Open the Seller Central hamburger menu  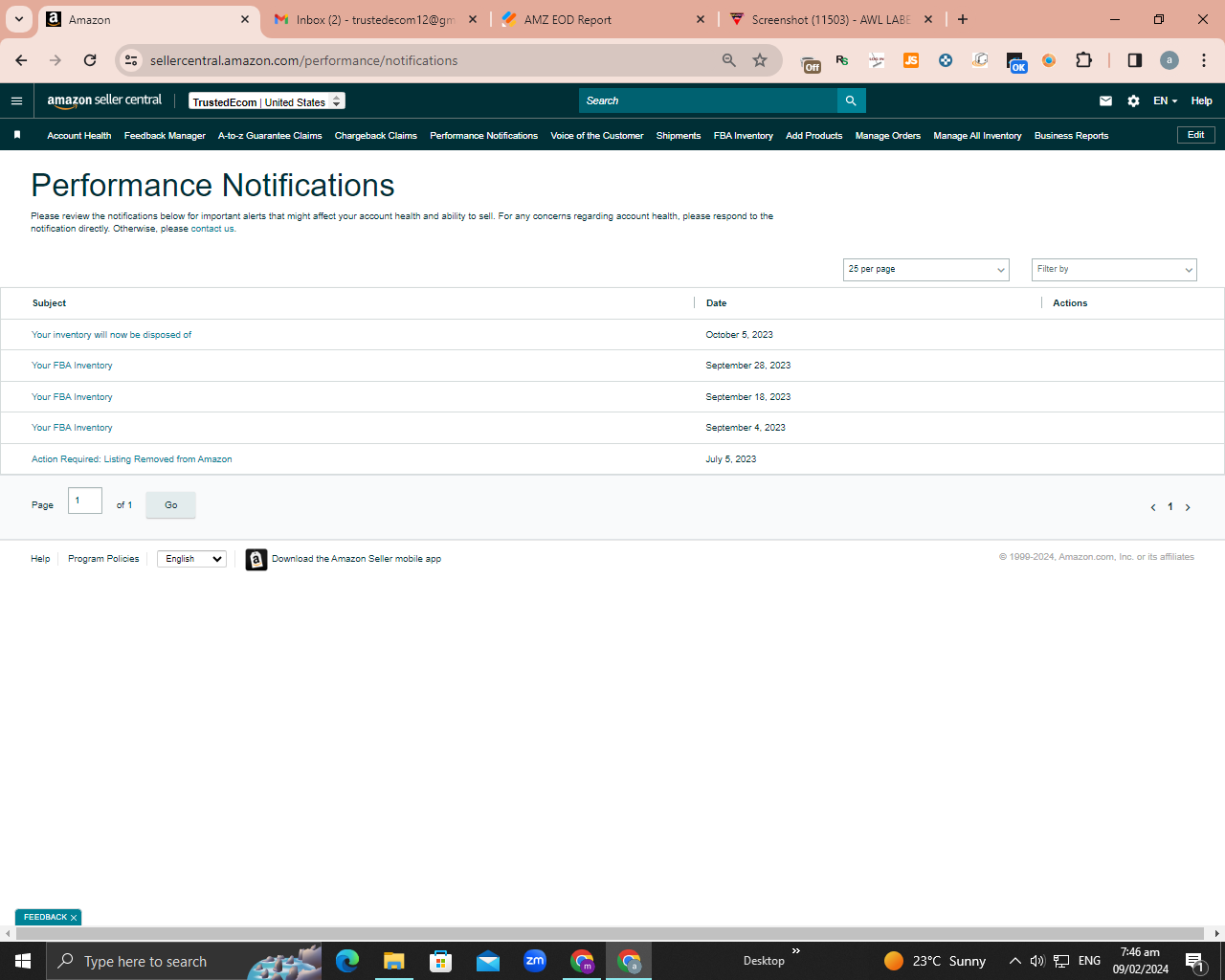pyautogui.click(x=16, y=100)
